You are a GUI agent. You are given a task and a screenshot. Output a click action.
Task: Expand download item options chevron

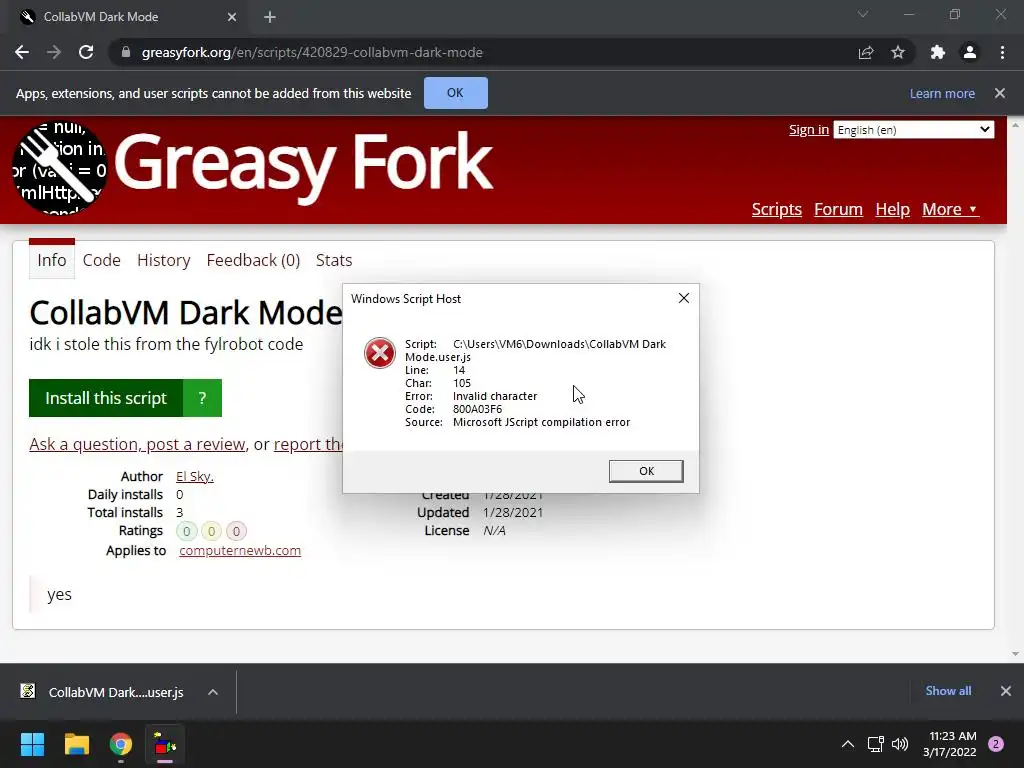coord(213,692)
